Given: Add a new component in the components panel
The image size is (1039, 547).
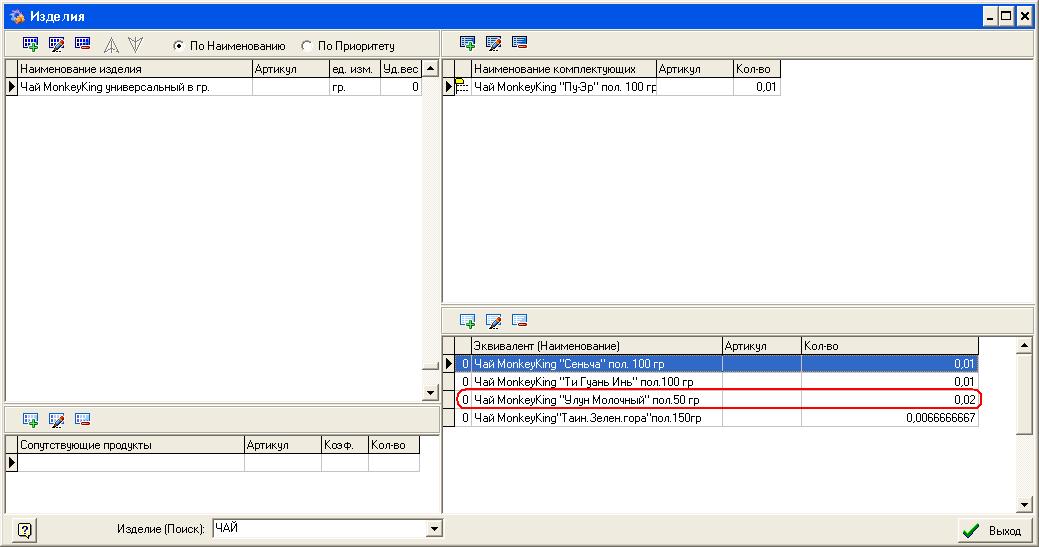Looking at the screenshot, I should (x=467, y=43).
